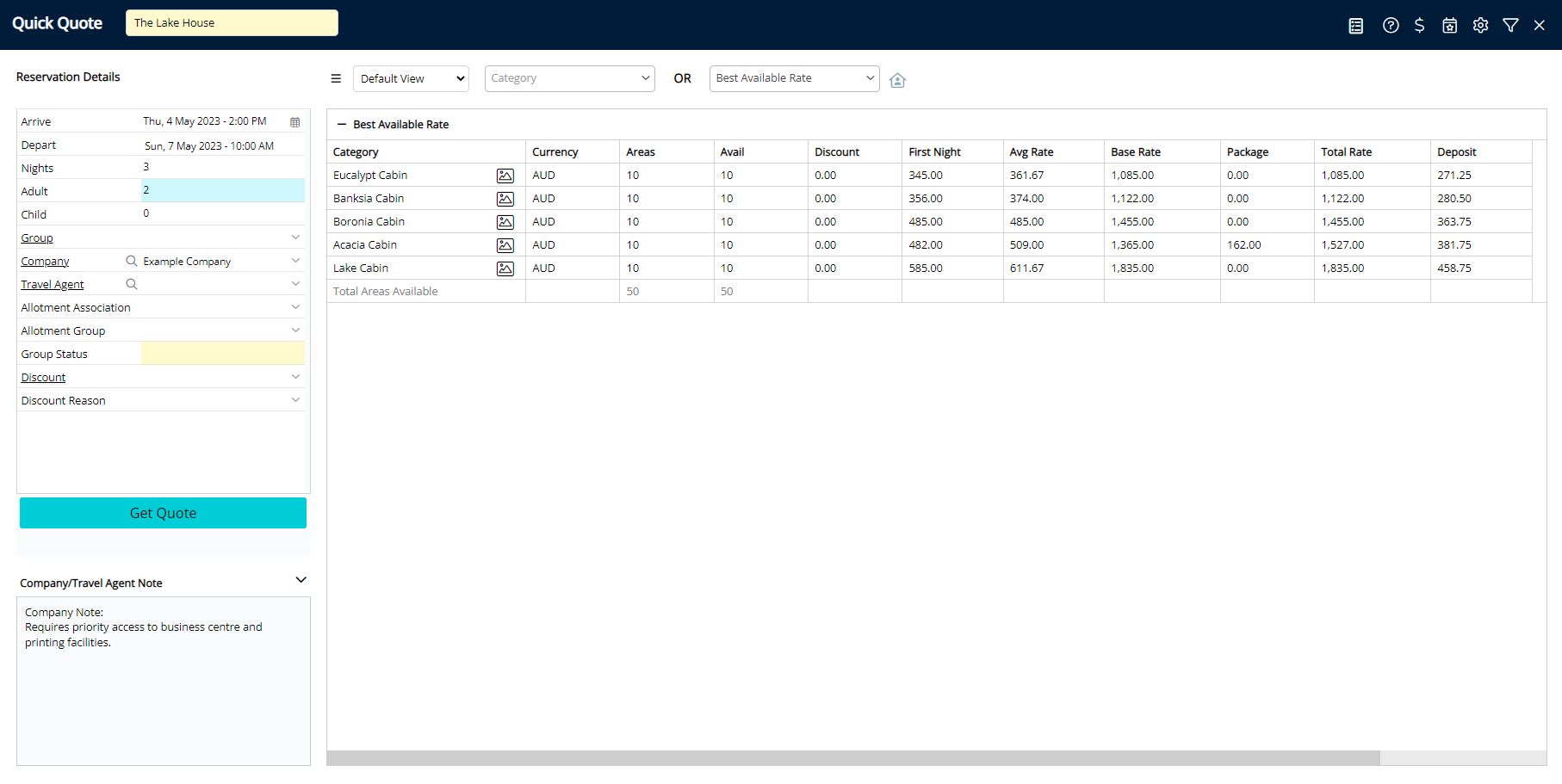Screen dimensions: 1562x784
Task: Click the Child count field
Action: click(x=222, y=213)
